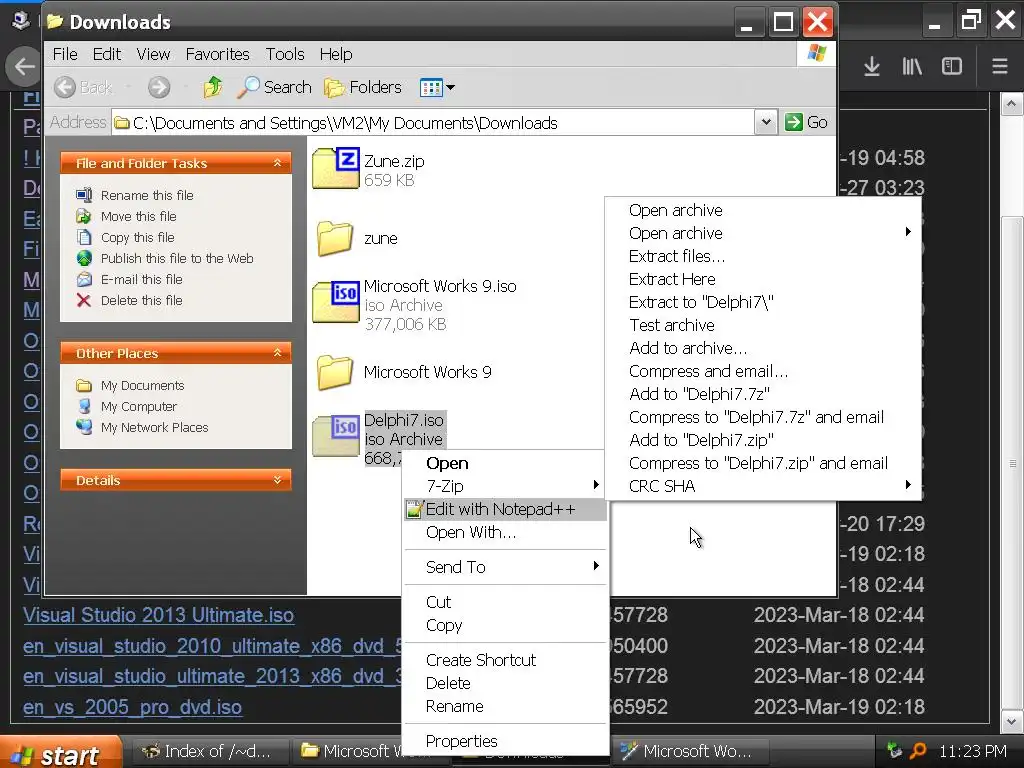Open the Favorites menu
Viewport: 1024px width, 768px height.
217,54
